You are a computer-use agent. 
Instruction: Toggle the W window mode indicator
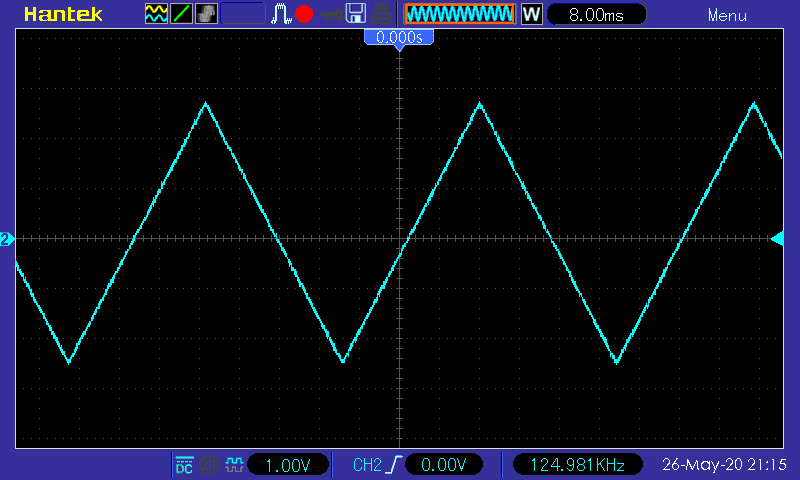tap(531, 14)
